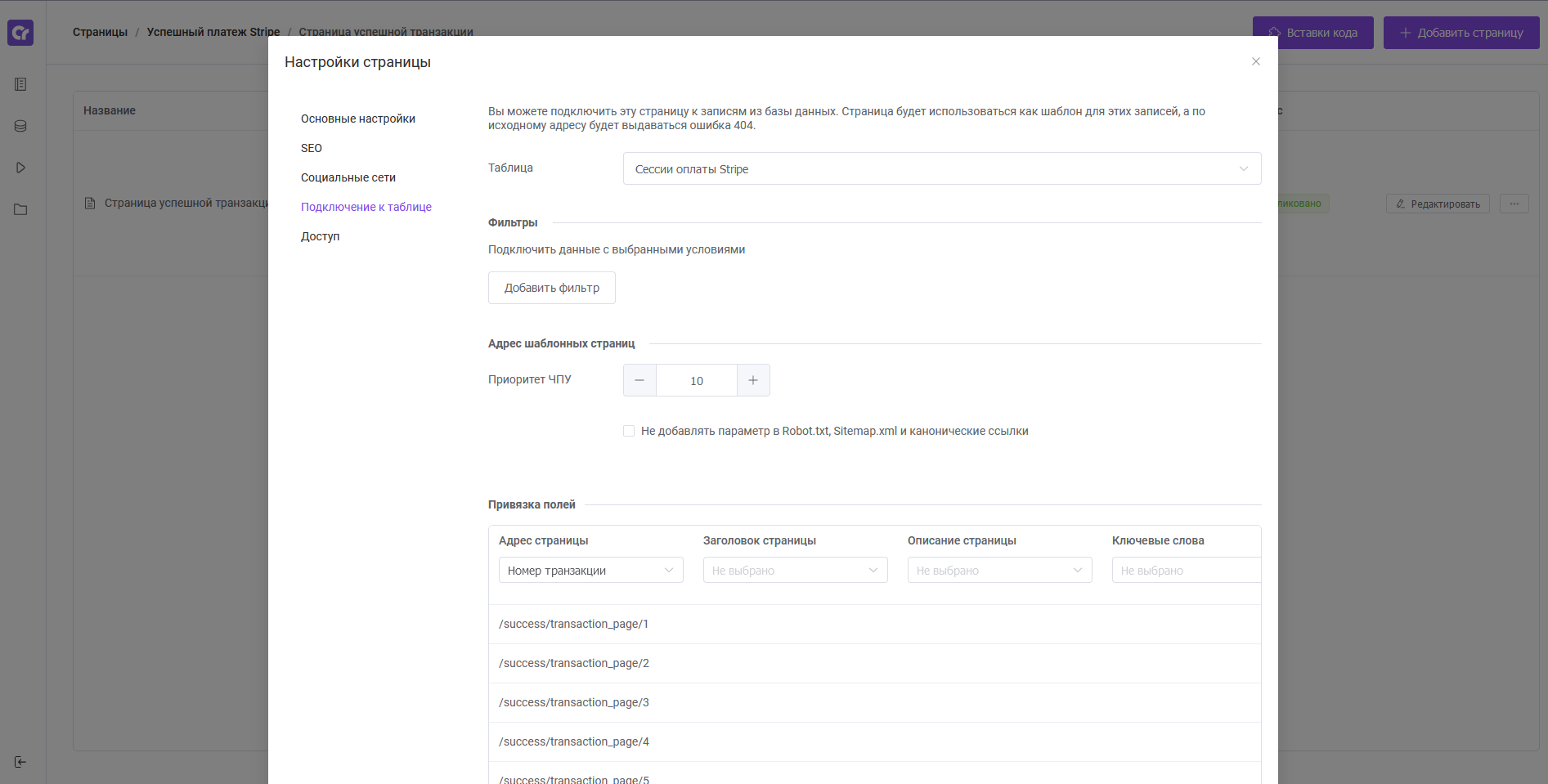
Task: Open the Ключевые слова dropdown
Action: (1186, 570)
